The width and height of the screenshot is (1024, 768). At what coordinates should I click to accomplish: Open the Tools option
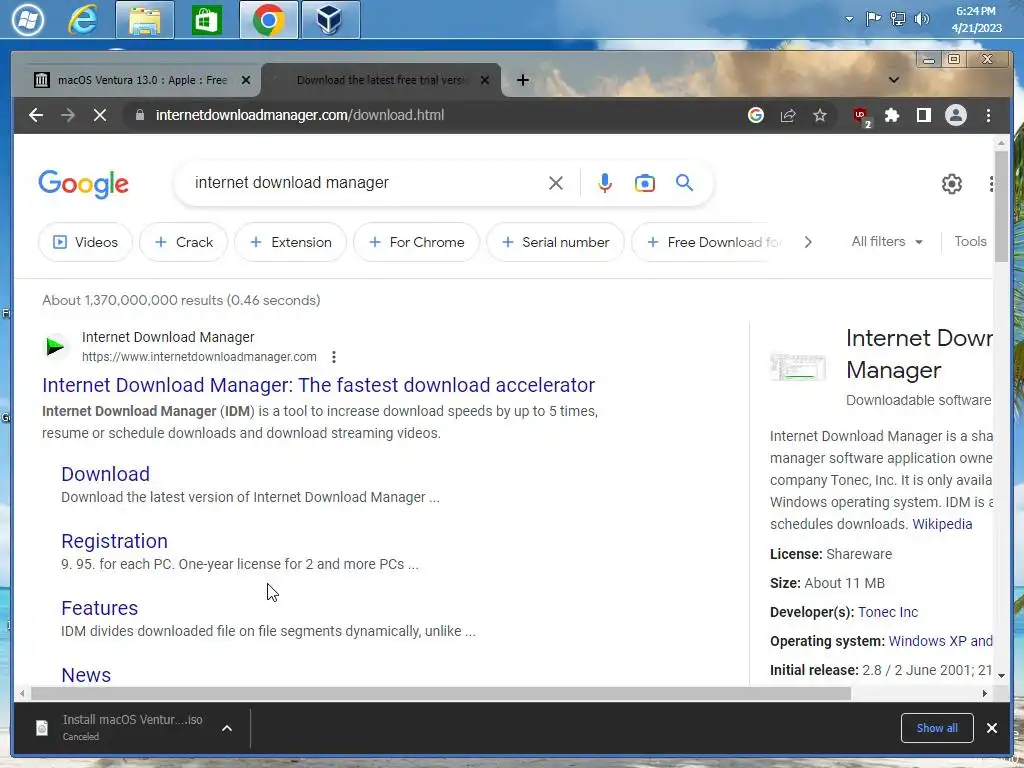point(970,242)
